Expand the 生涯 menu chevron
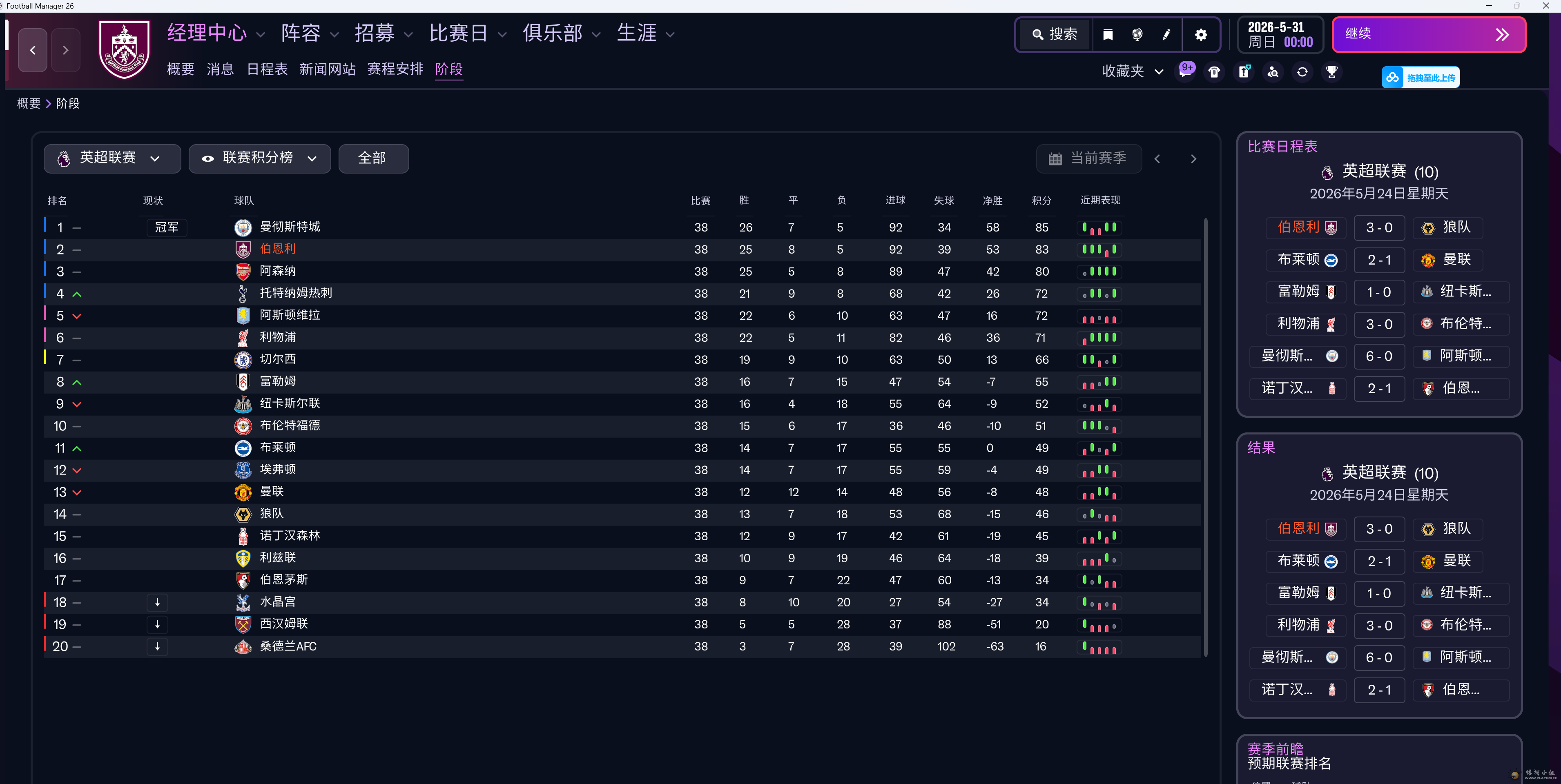This screenshot has width=1561, height=784. pyautogui.click(x=670, y=35)
